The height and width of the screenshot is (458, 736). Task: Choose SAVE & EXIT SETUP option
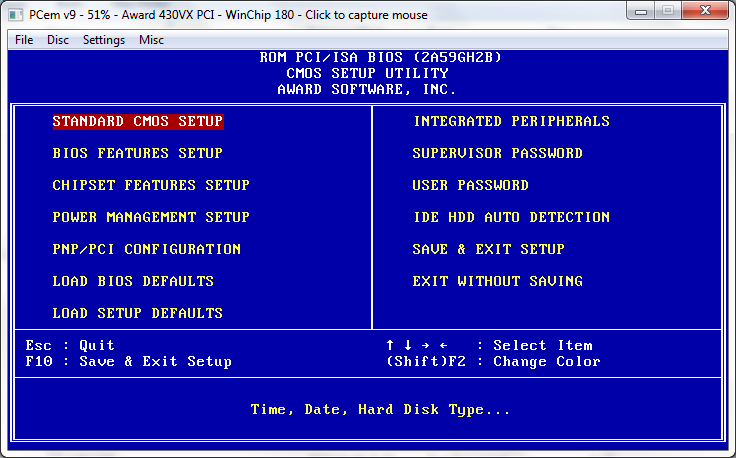[x=488, y=249]
